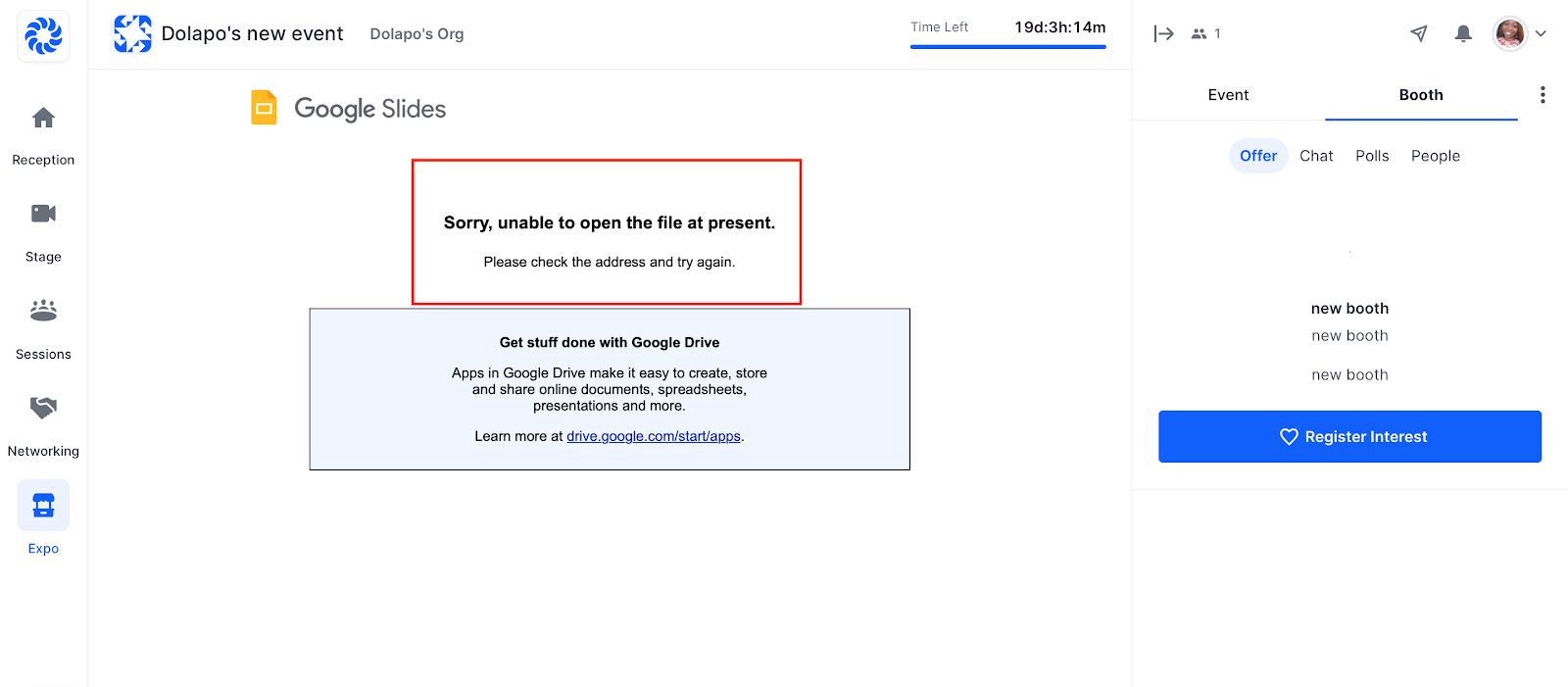The width and height of the screenshot is (1568, 687).
Task: Click the Please check the address text
Action: point(610,262)
